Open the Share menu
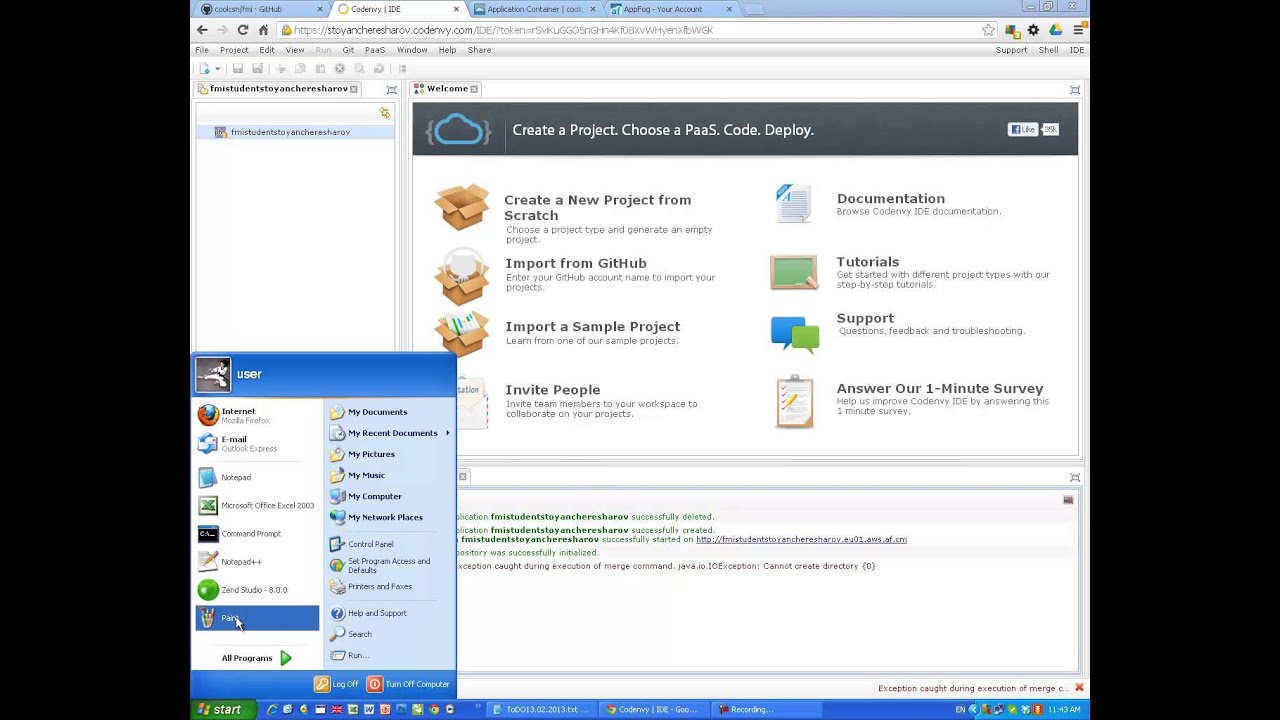 click(x=479, y=50)
